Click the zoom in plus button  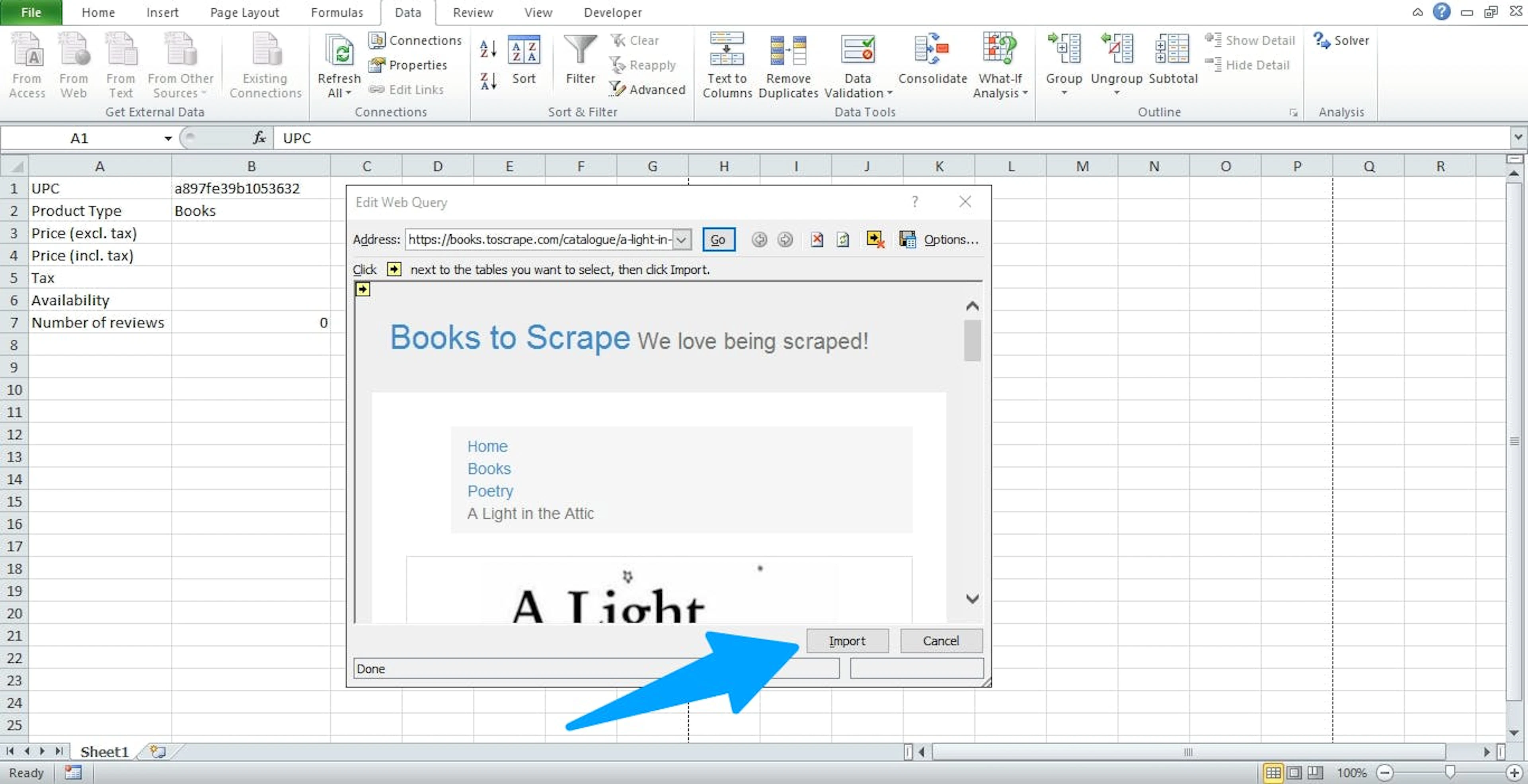pos(1514,773)
